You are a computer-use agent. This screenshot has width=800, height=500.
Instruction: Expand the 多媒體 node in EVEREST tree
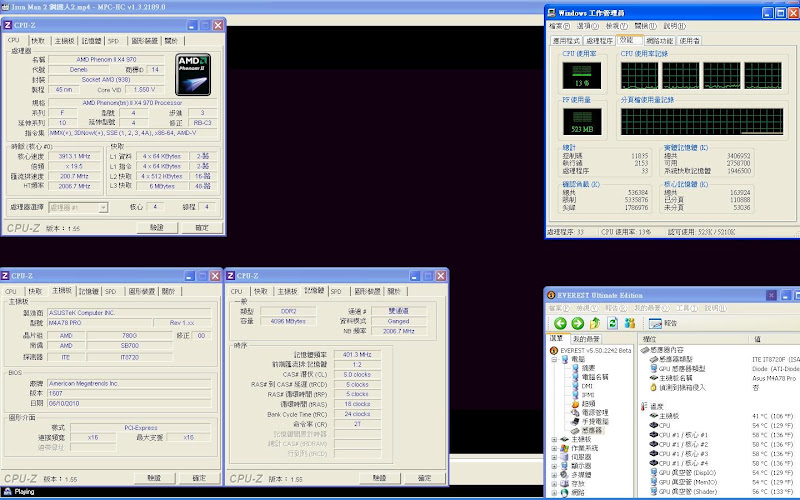click(554, 475)
